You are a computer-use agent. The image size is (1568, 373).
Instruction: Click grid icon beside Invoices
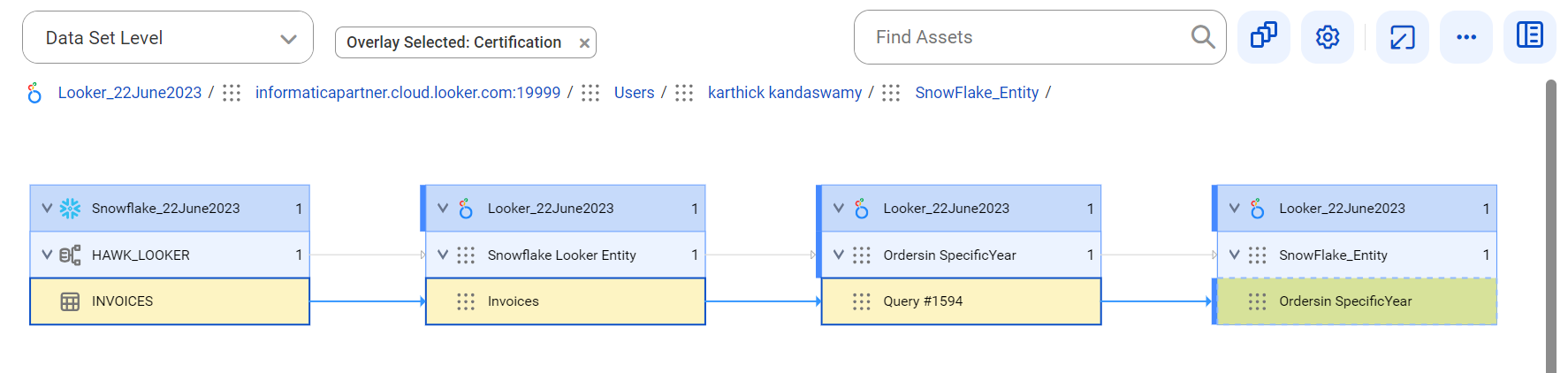(466, 301)
